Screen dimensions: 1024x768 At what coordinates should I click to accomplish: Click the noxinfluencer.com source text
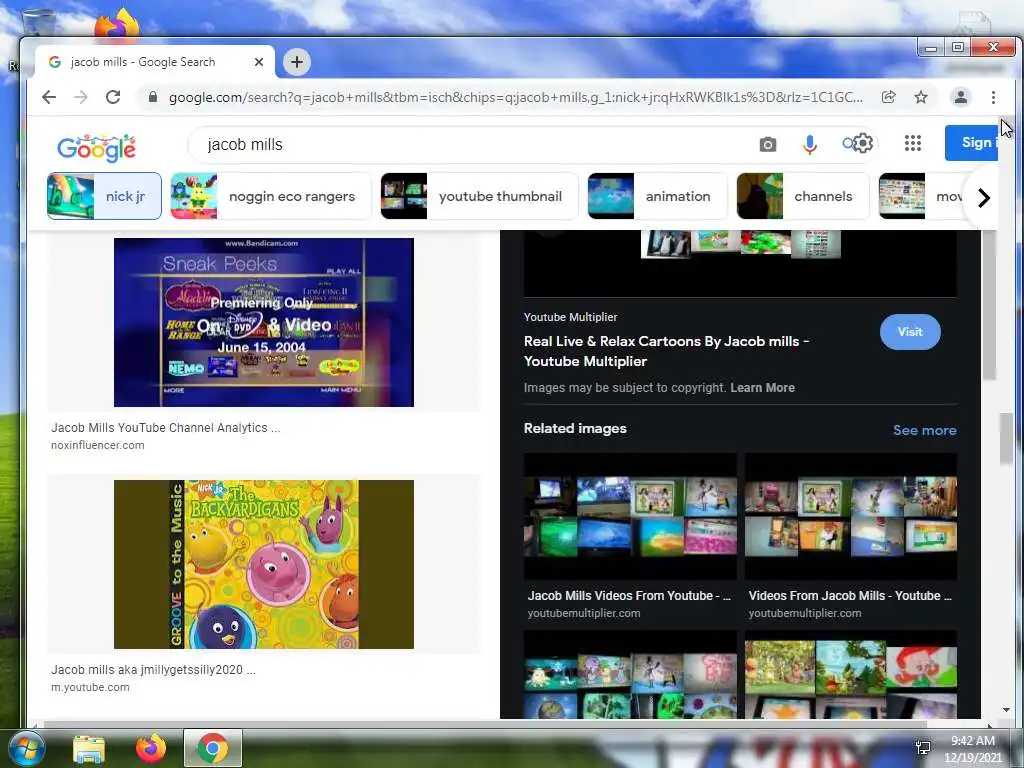[98, 445]
